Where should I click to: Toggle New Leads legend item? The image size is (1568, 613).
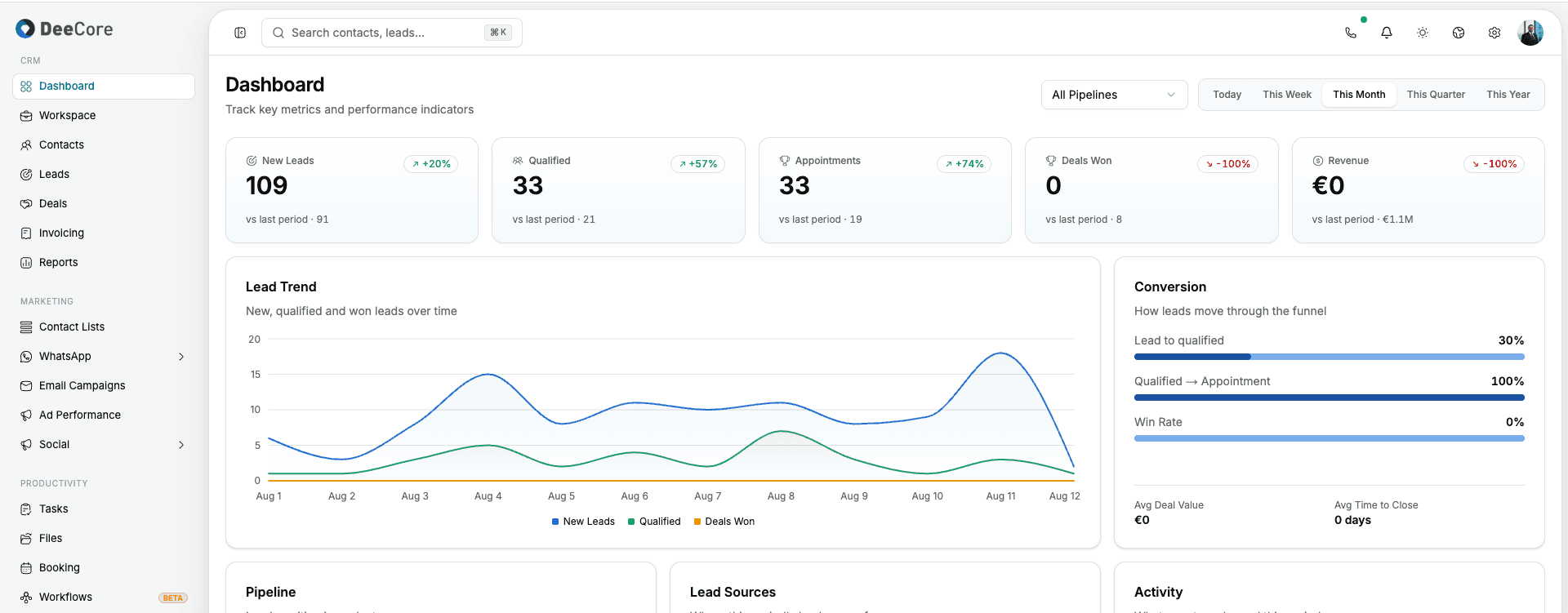click(583, 522)
